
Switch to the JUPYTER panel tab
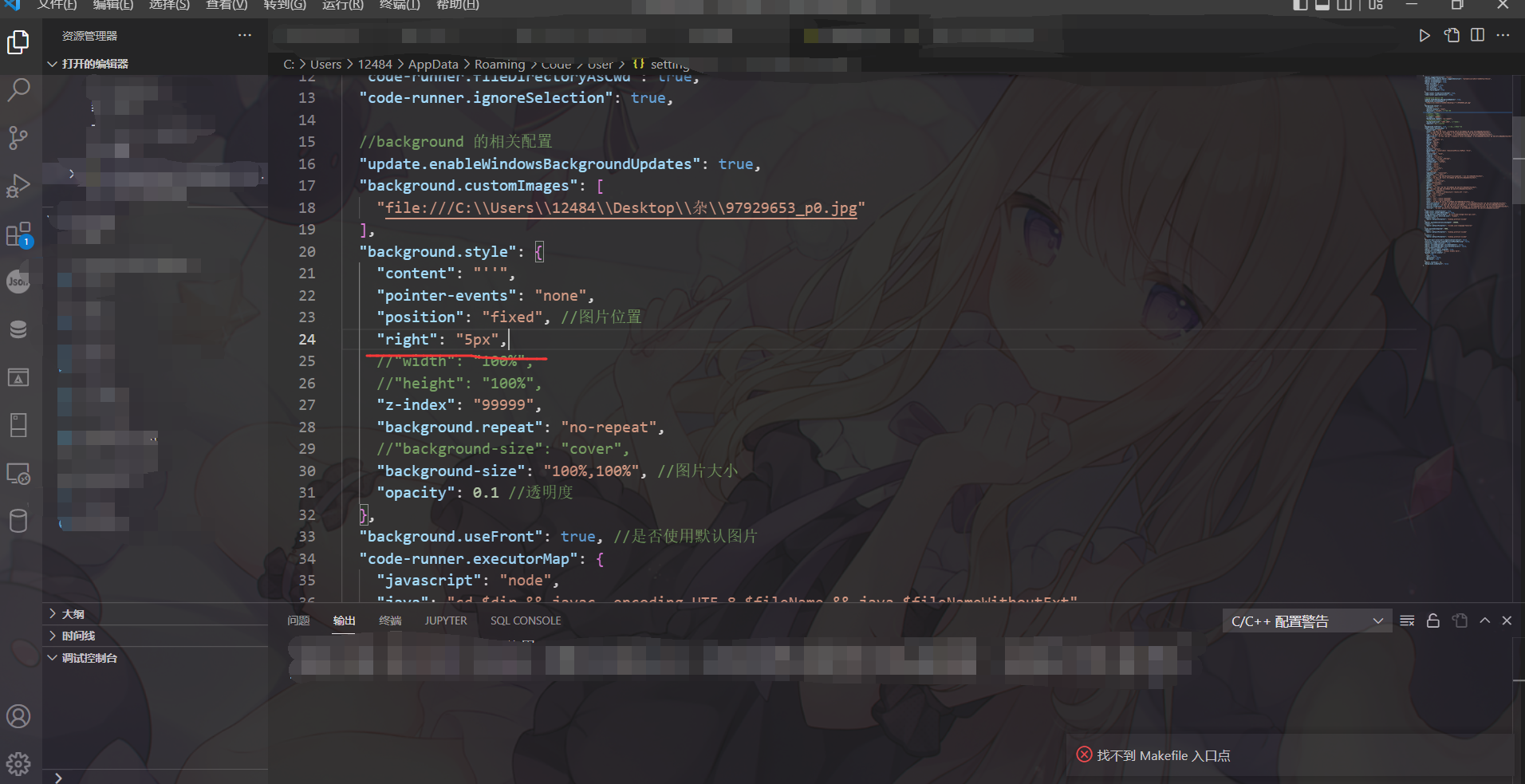[446, 621]
